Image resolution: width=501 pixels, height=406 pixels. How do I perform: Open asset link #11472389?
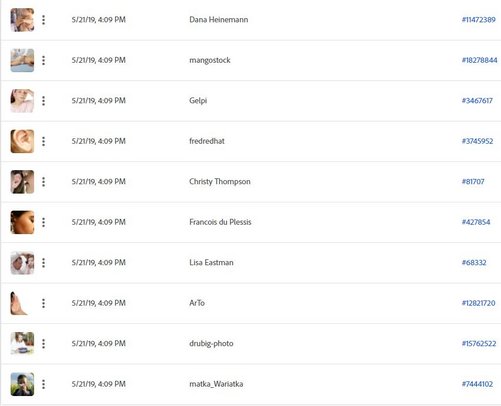point(479,20)
